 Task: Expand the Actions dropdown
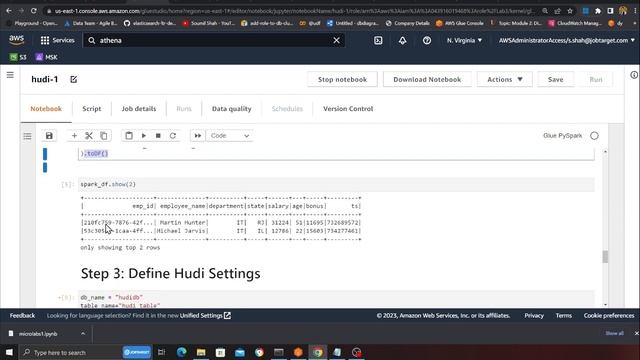tap(504, 79)
